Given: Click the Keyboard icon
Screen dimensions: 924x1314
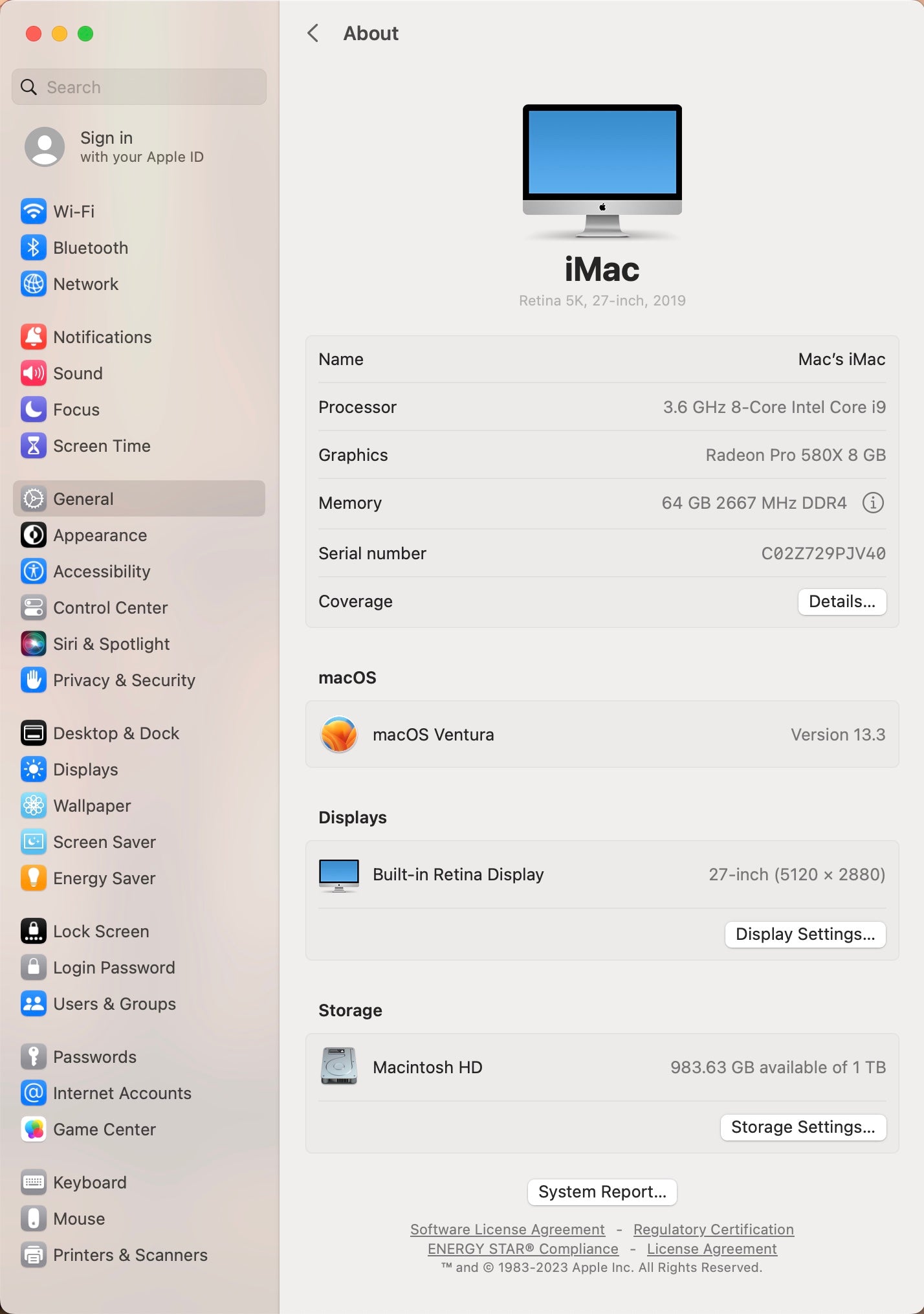Looking at the screenshot, I should pos(34,1182).
